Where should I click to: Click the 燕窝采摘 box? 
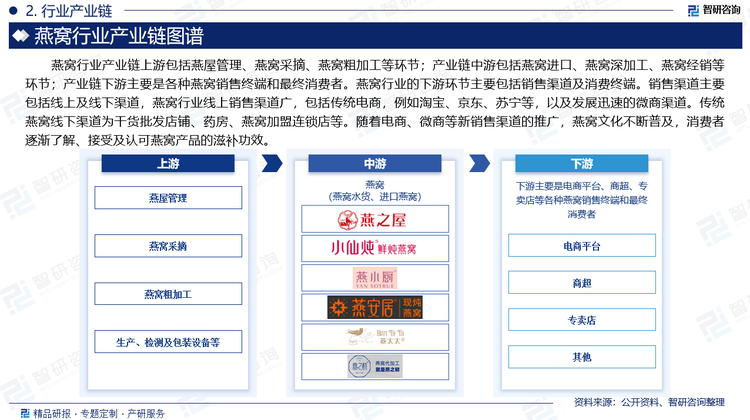(168, 246)
